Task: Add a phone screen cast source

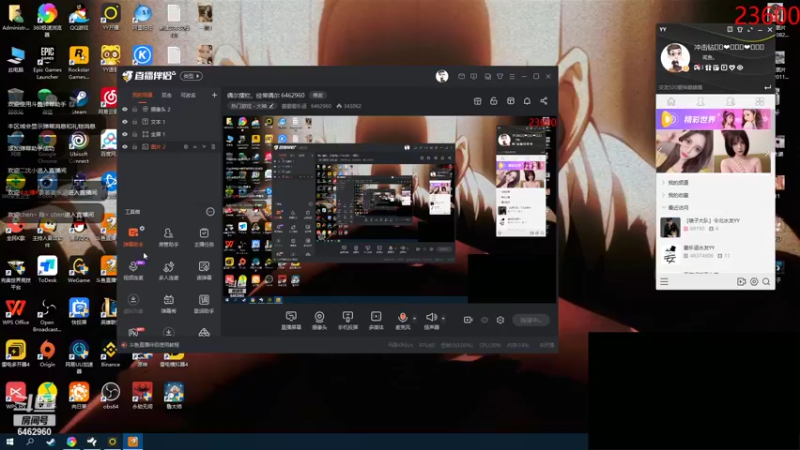Action: [x=347, y=320]
